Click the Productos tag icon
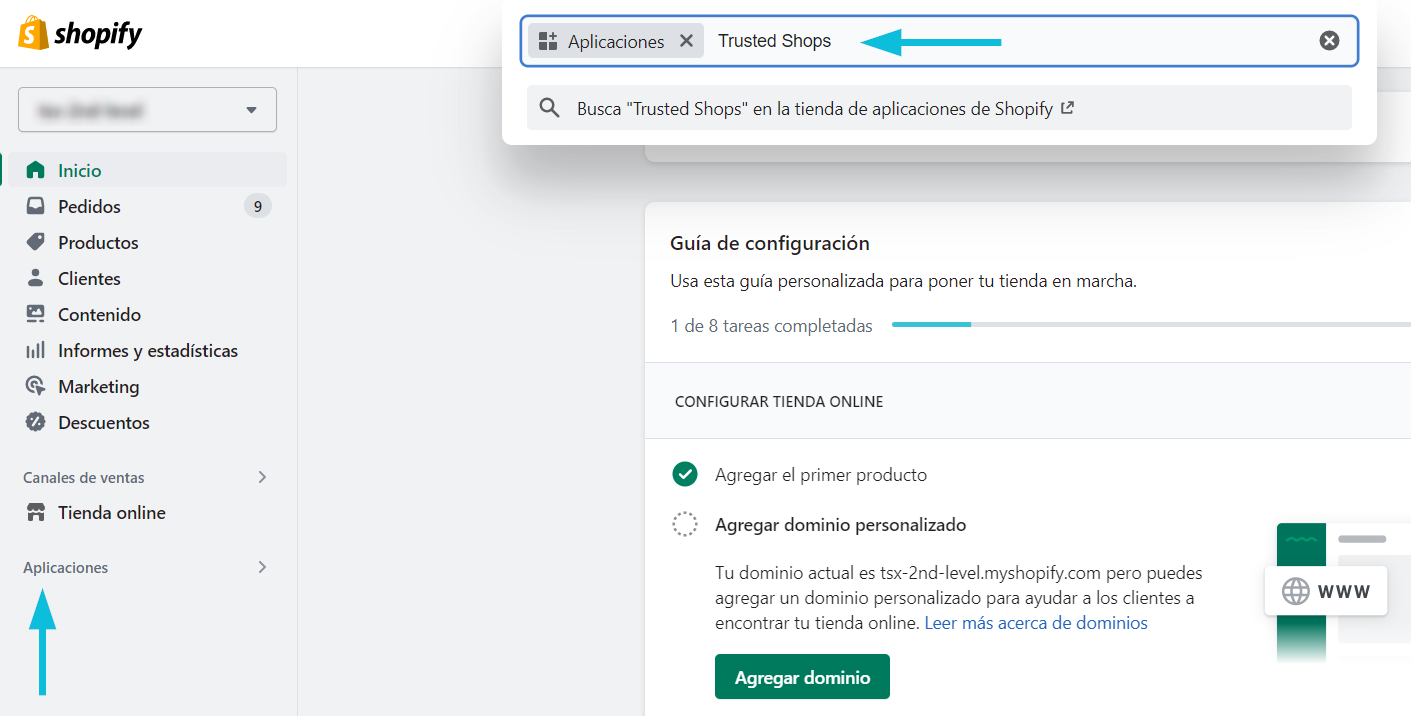 click(x=36, y=242)
